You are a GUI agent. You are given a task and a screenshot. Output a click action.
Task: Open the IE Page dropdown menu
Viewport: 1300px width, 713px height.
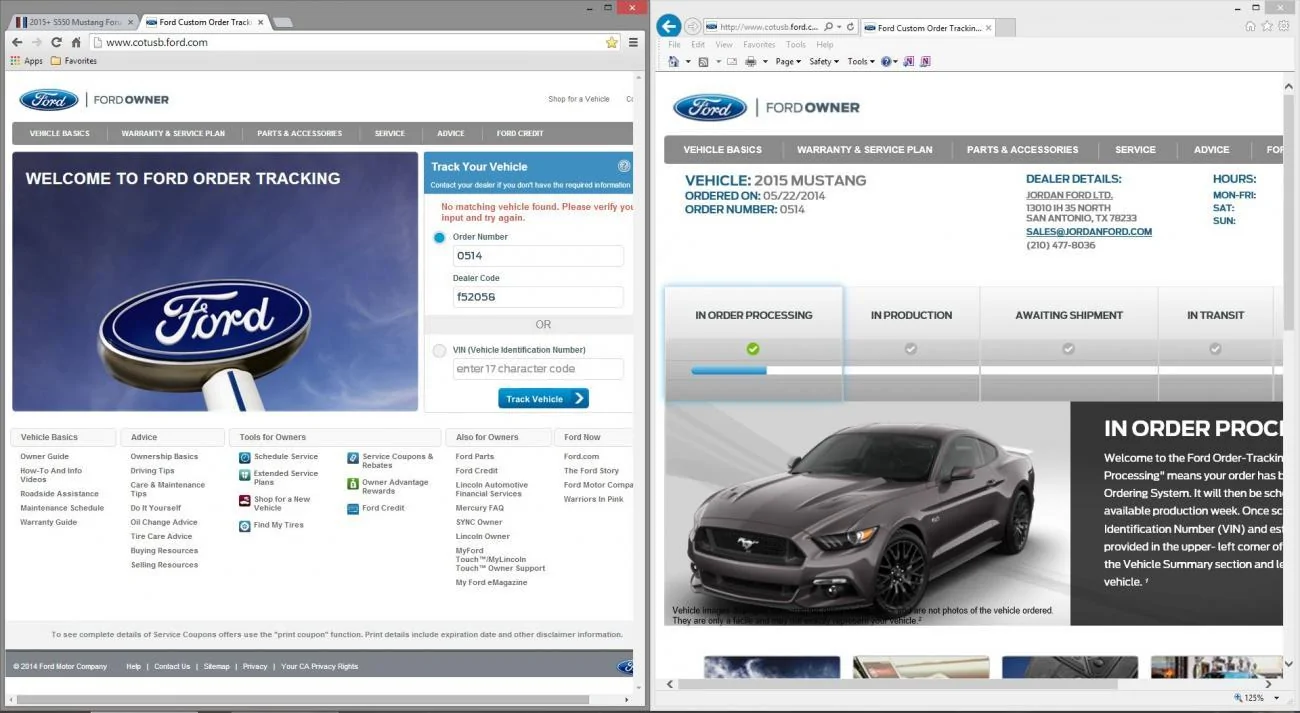tap(788, 61)
